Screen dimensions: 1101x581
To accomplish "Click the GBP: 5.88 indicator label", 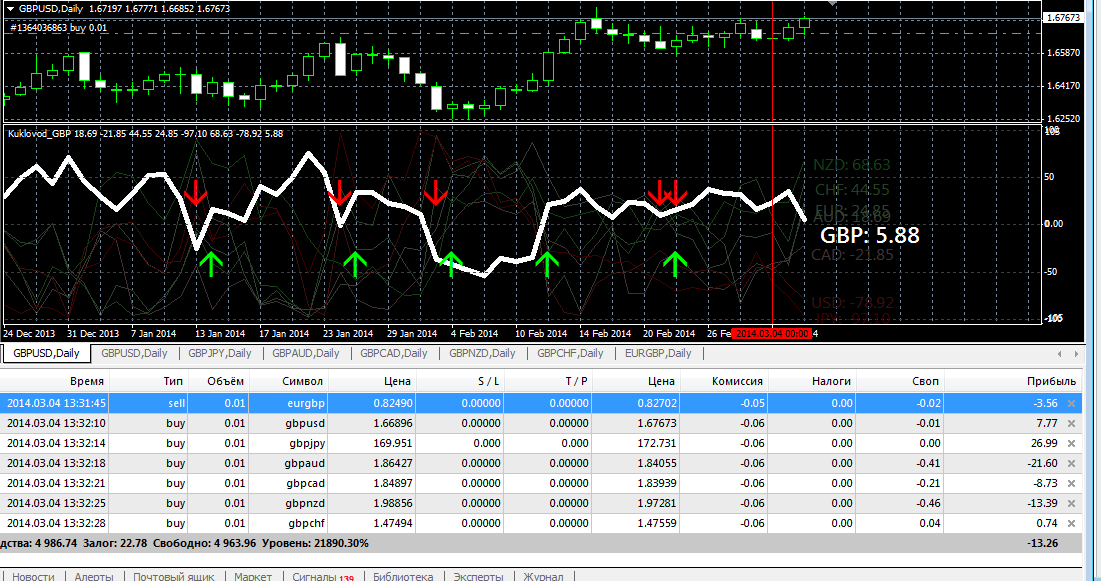I will [870, 235].
